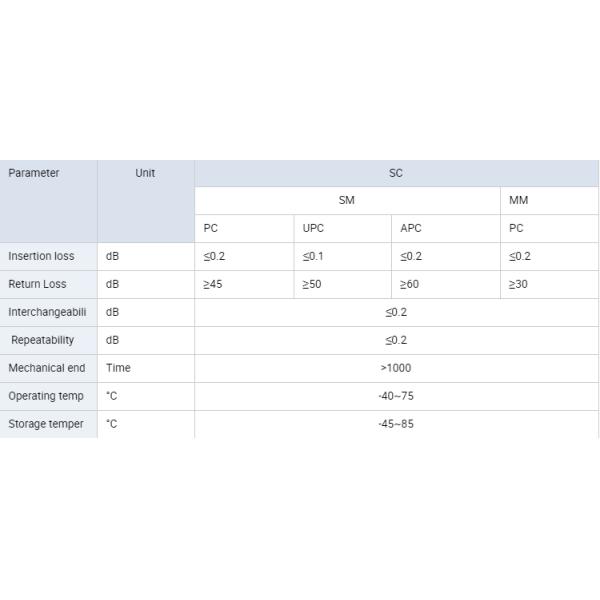Click the Mechanical endurance row label

click(47, 368)
